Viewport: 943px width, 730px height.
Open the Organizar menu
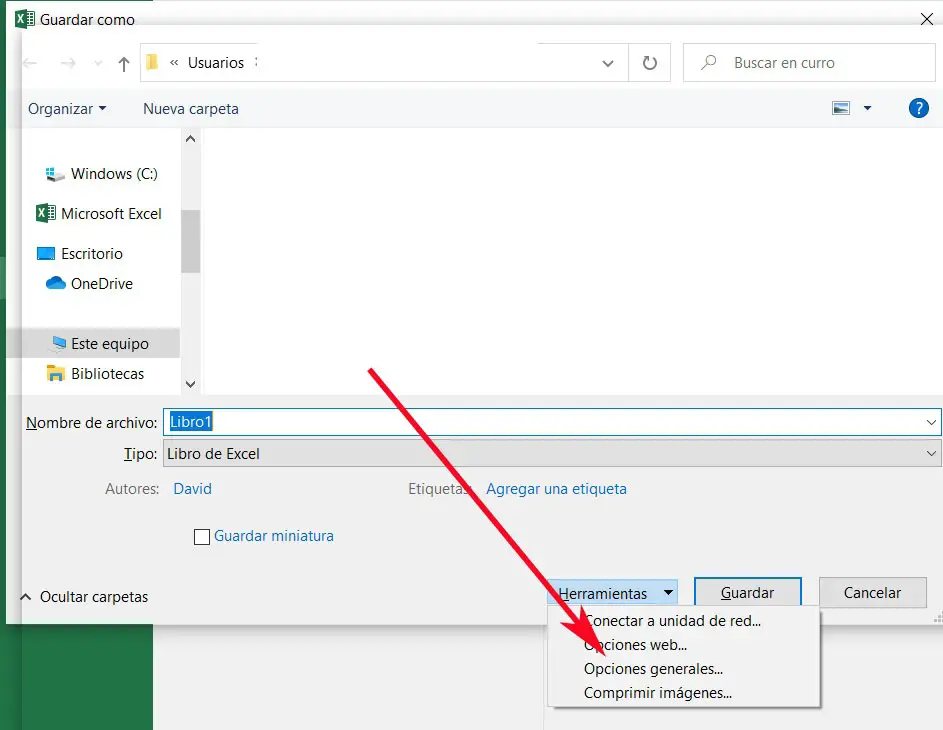(x=67, y=109)
